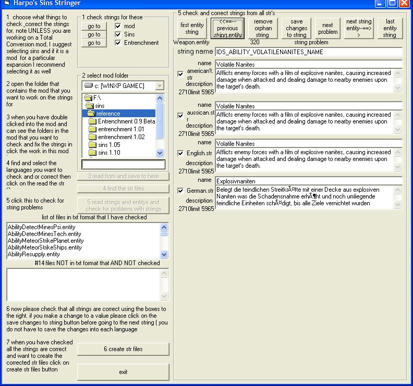413x386 pixels.
Task: Click the German name field Explosivnaniten
Action: coord(308,181)
